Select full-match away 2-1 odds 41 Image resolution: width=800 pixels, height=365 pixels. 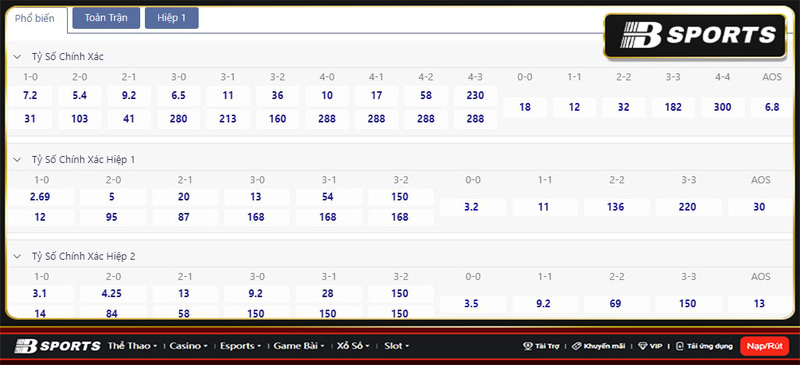[x=129, y=119]
